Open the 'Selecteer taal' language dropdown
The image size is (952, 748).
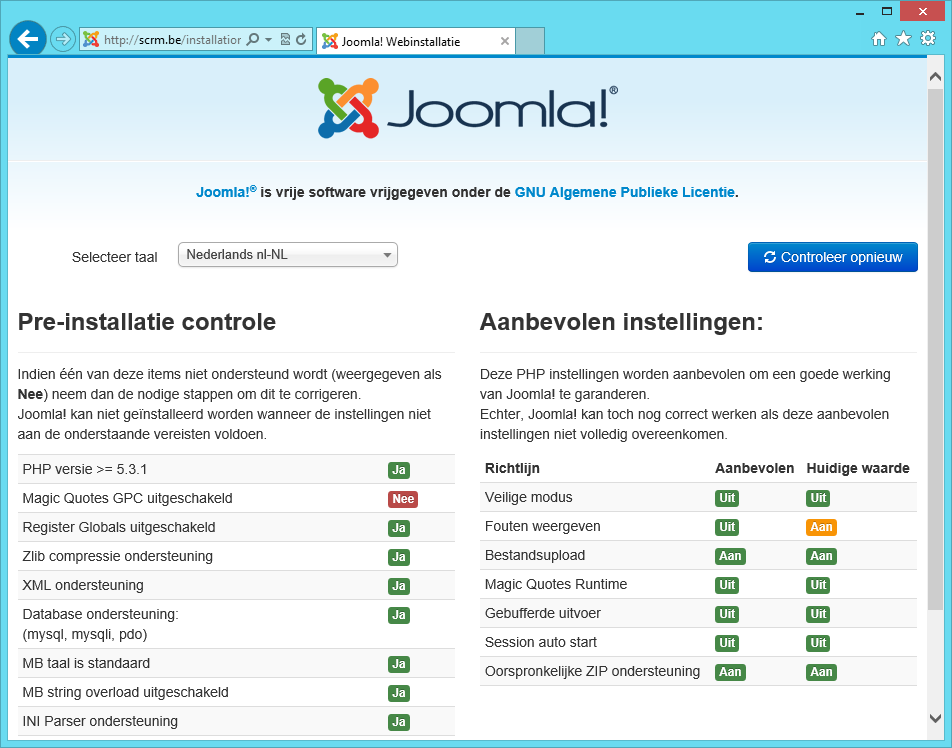click(288, 255)
